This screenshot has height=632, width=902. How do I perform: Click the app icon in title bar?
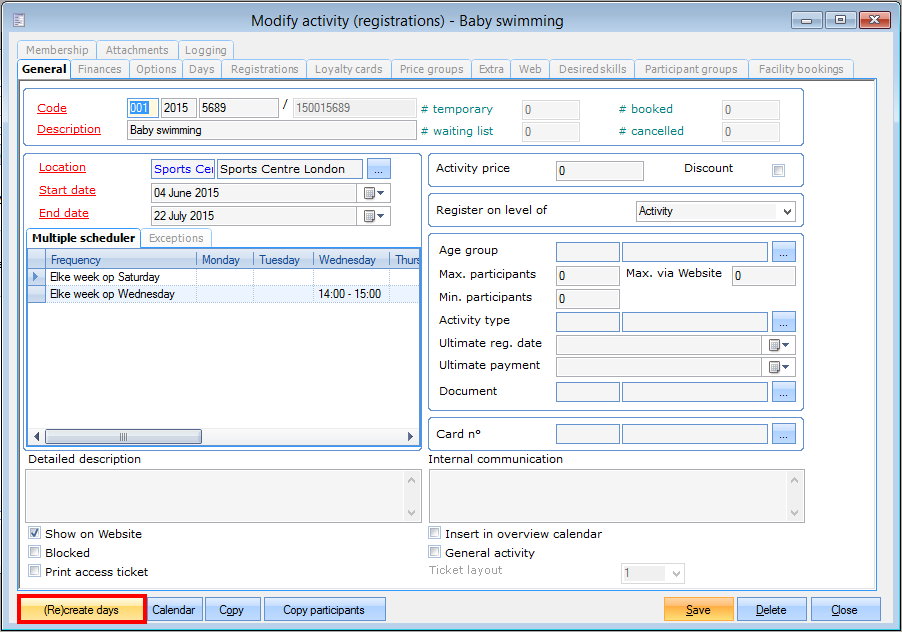coord(19,19)
